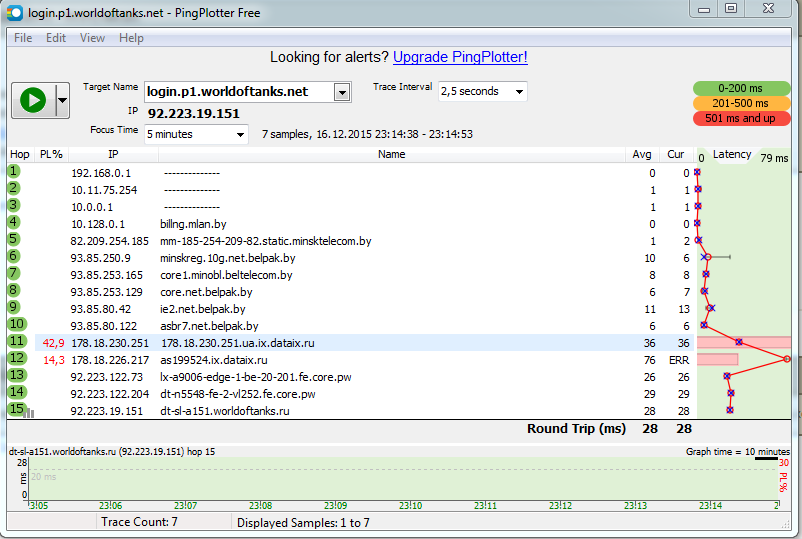Expand the Target Name dropdown arrow

(x=342, y=92)
